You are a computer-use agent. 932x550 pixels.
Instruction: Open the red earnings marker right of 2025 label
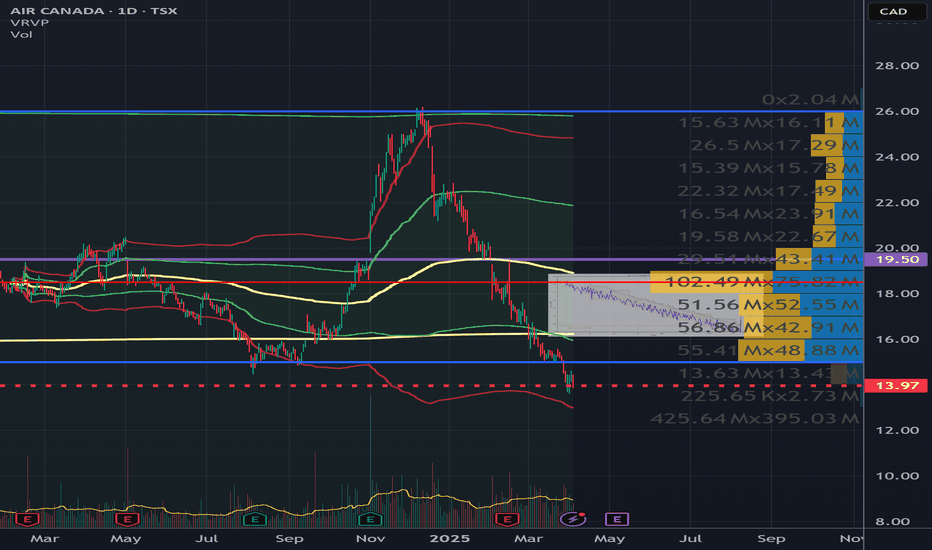tap(507, 520)
